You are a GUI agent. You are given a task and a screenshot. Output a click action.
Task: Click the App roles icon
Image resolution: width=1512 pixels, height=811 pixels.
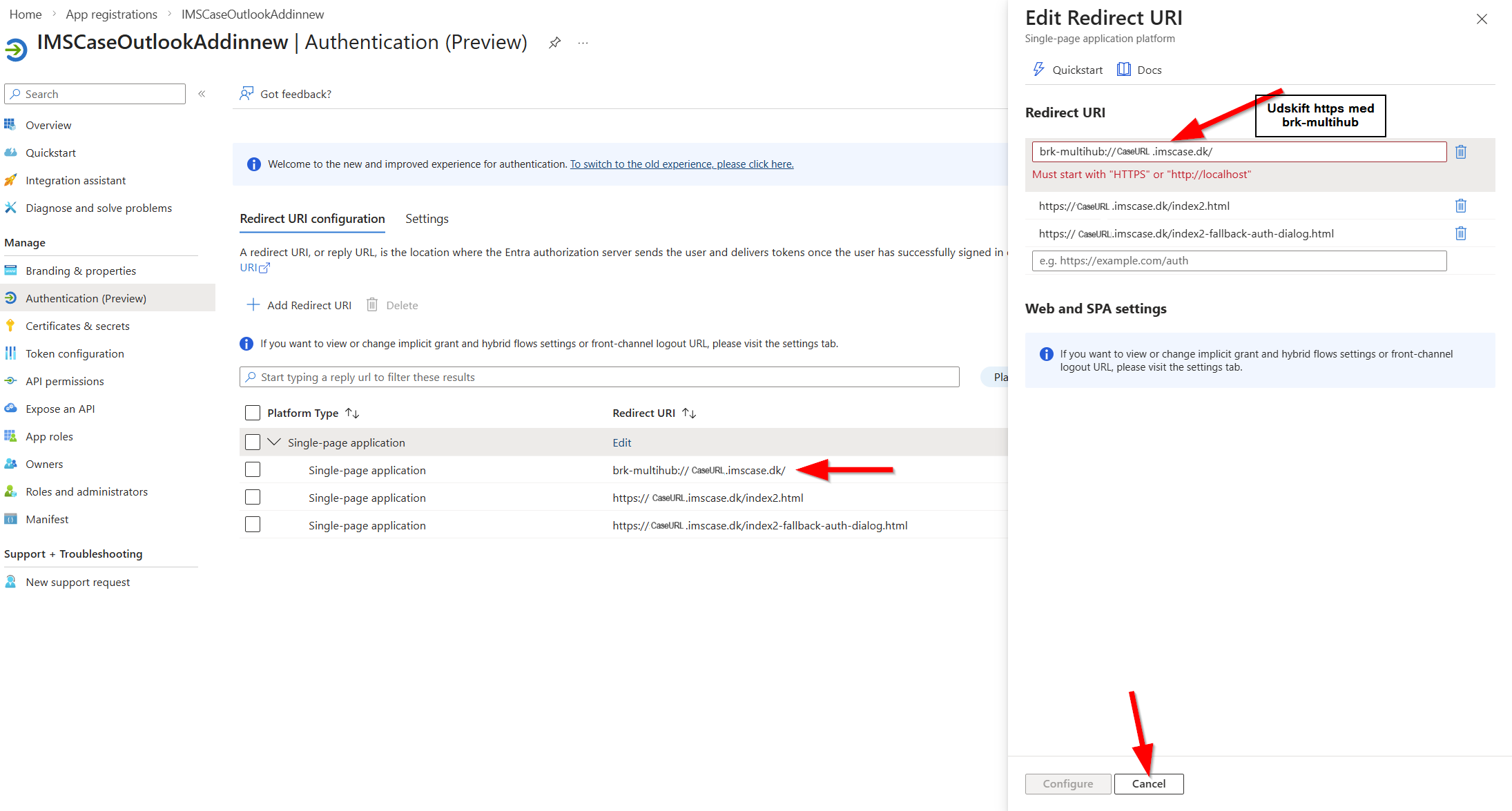coord(10,436)
